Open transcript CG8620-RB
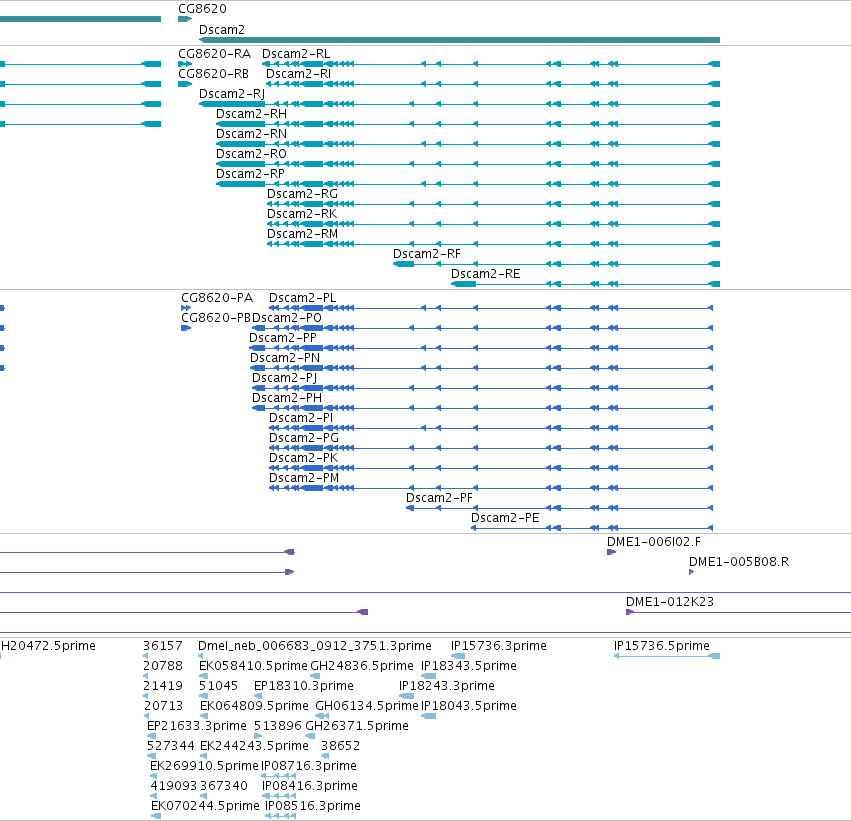Viewport: 851px width, 821px height. 213,74
